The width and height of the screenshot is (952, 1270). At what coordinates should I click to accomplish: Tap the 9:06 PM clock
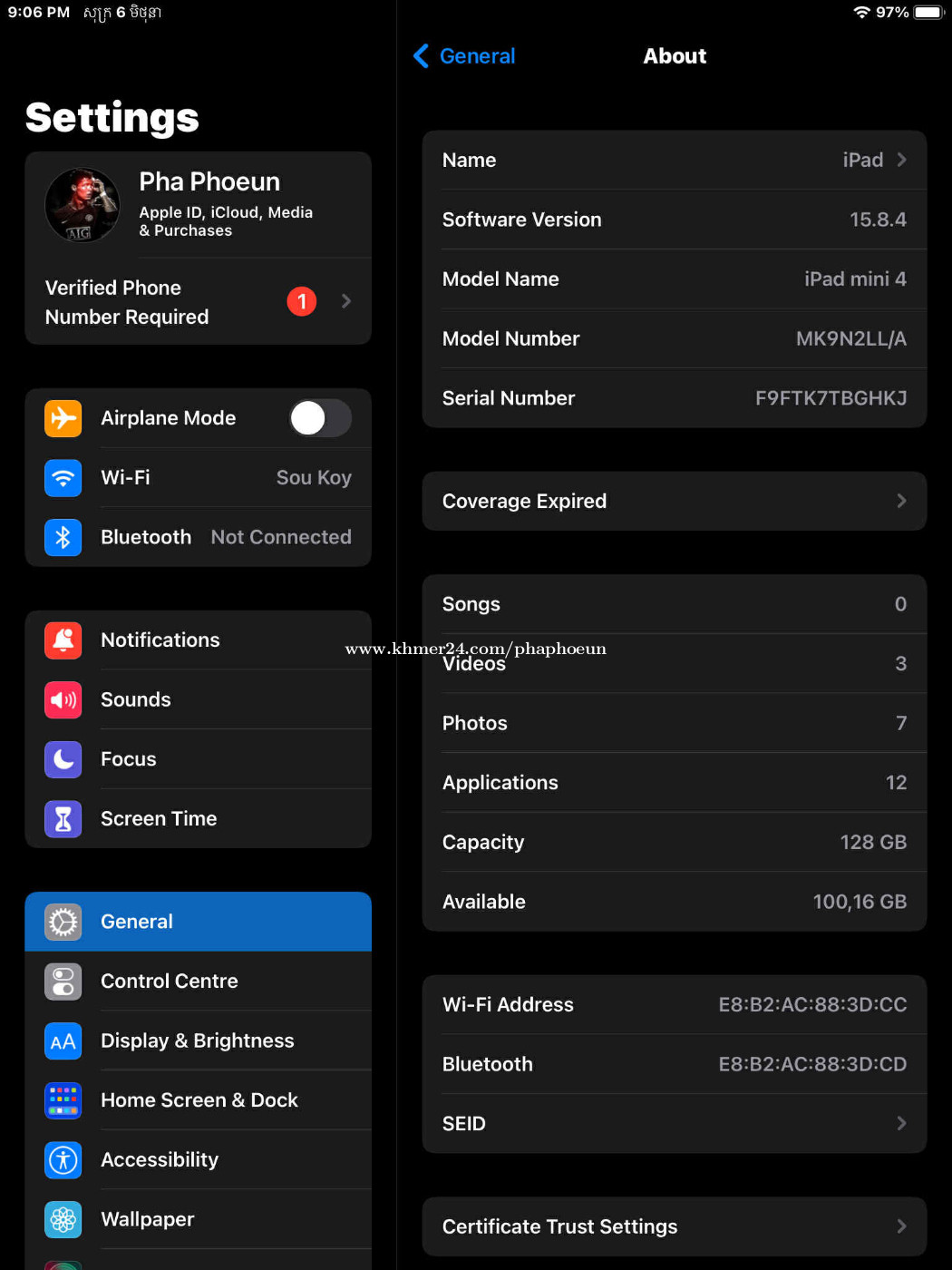click(39, 13)
